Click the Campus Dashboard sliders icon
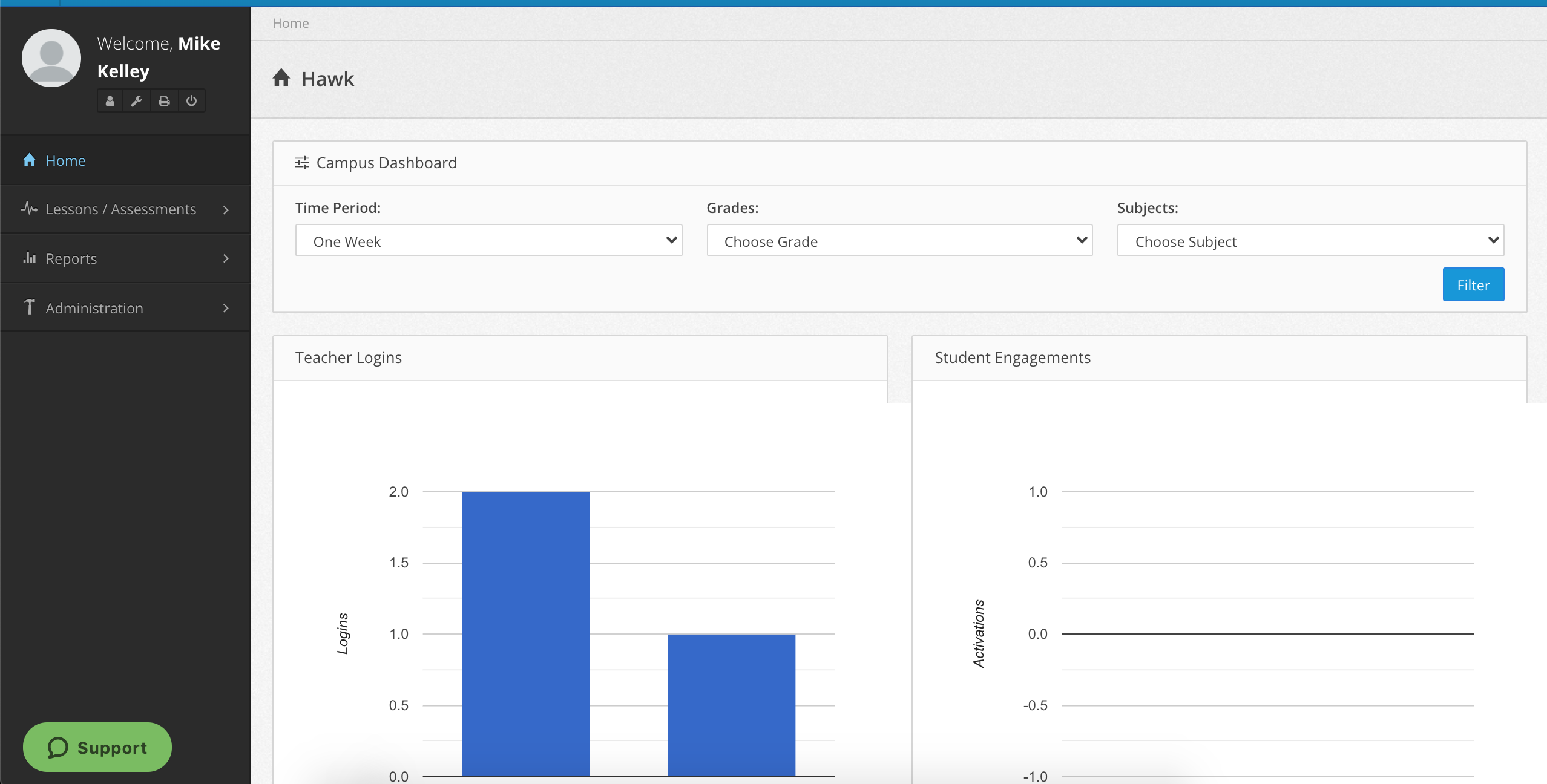Viewport: 1547px width, 784px height. 301,163
